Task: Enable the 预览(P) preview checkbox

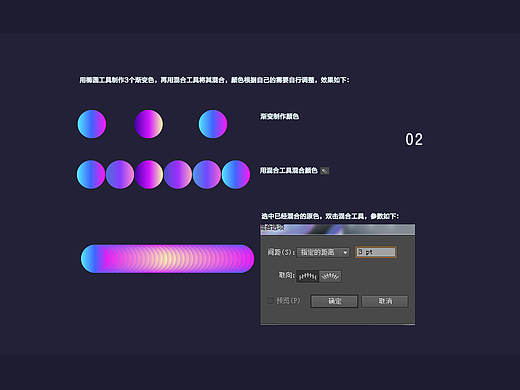Action: tap(270, 301)
